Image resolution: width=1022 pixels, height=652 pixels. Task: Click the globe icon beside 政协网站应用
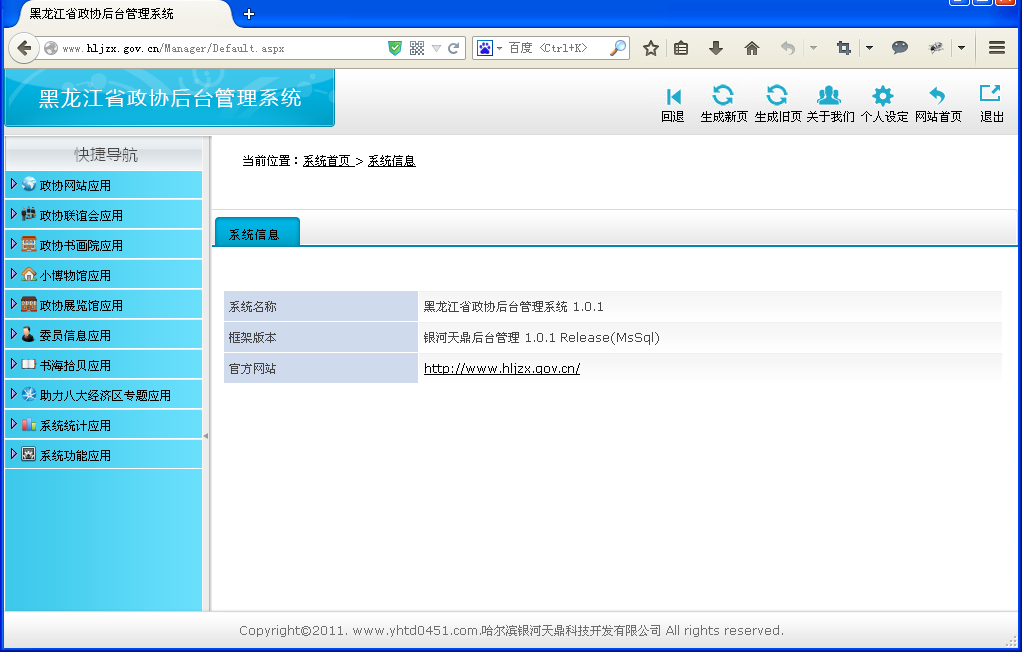[x=29, y=185]
